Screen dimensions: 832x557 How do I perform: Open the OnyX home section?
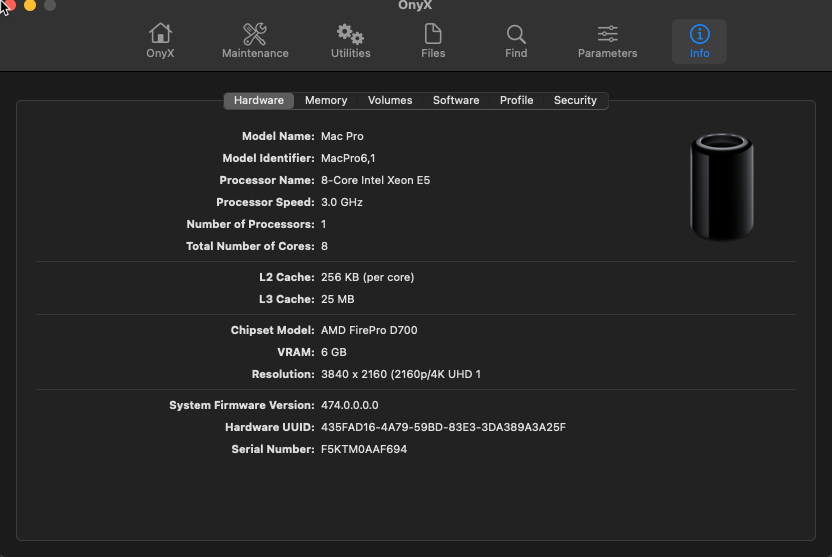[x=160, y=41]
